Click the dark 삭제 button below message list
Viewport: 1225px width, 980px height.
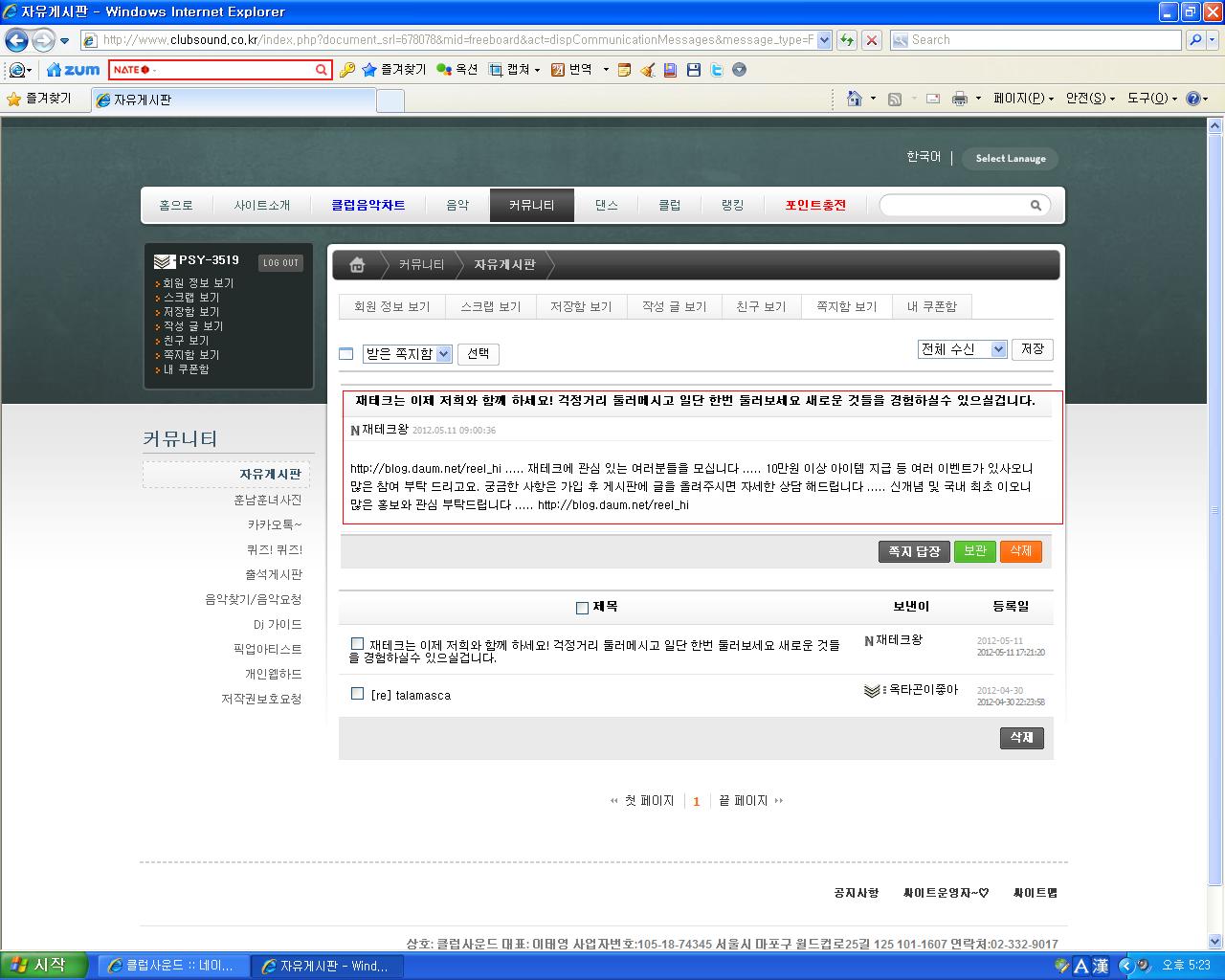tap(1022, 738)
